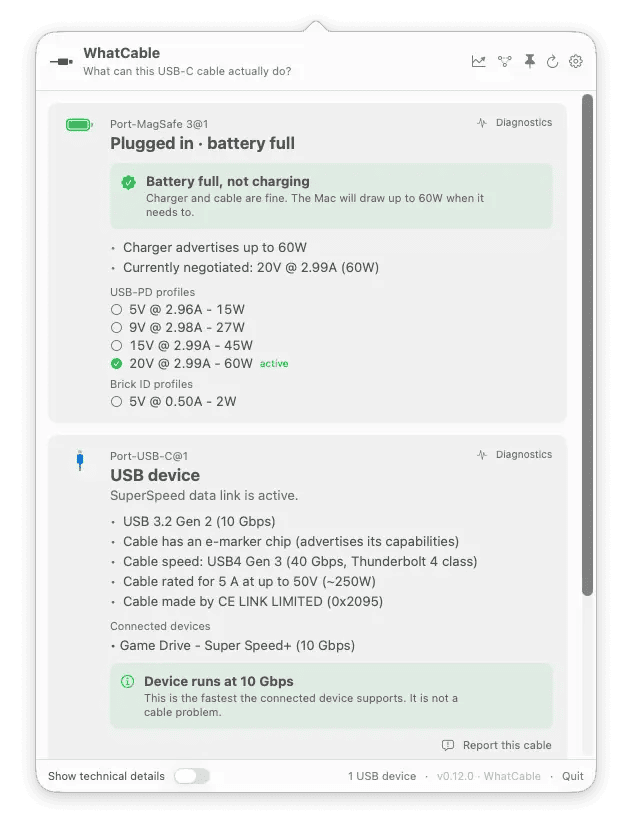The height and width of the screenshot is (832, 632).
Task: Select the 15V @ 2.99A - 45W profile
Action: point(182,345)
